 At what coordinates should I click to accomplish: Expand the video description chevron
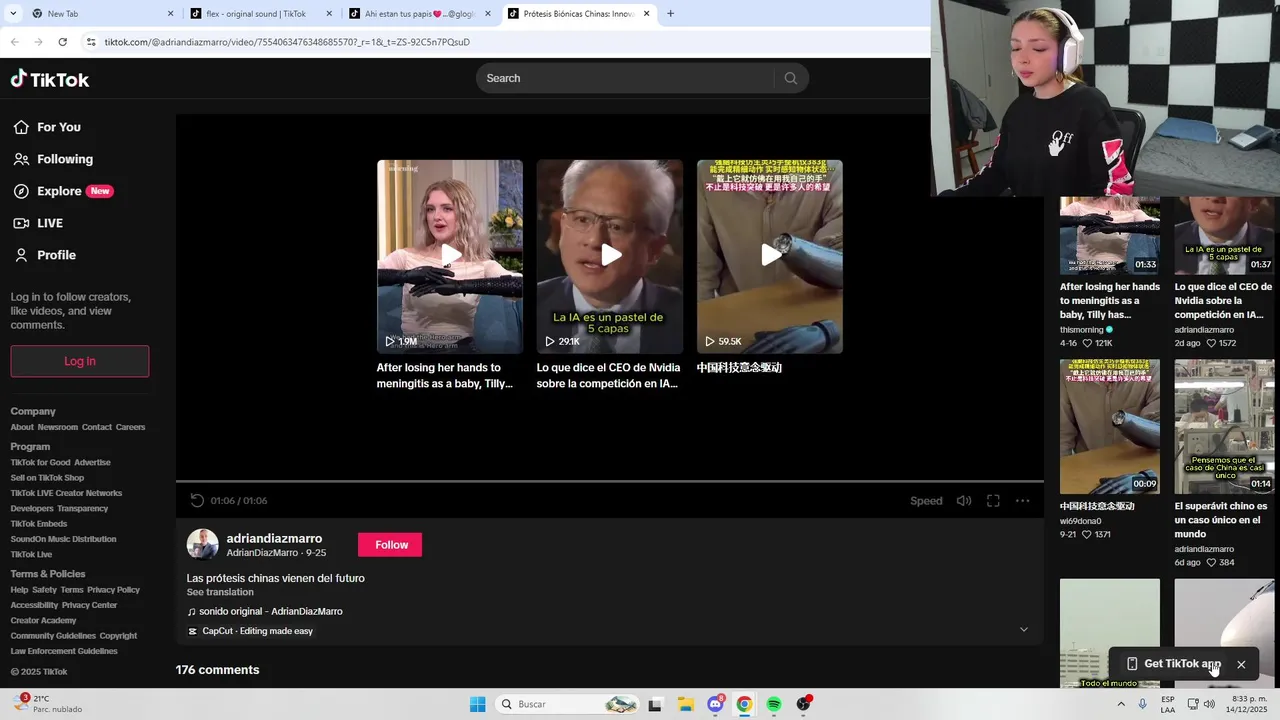point(1023,630)
